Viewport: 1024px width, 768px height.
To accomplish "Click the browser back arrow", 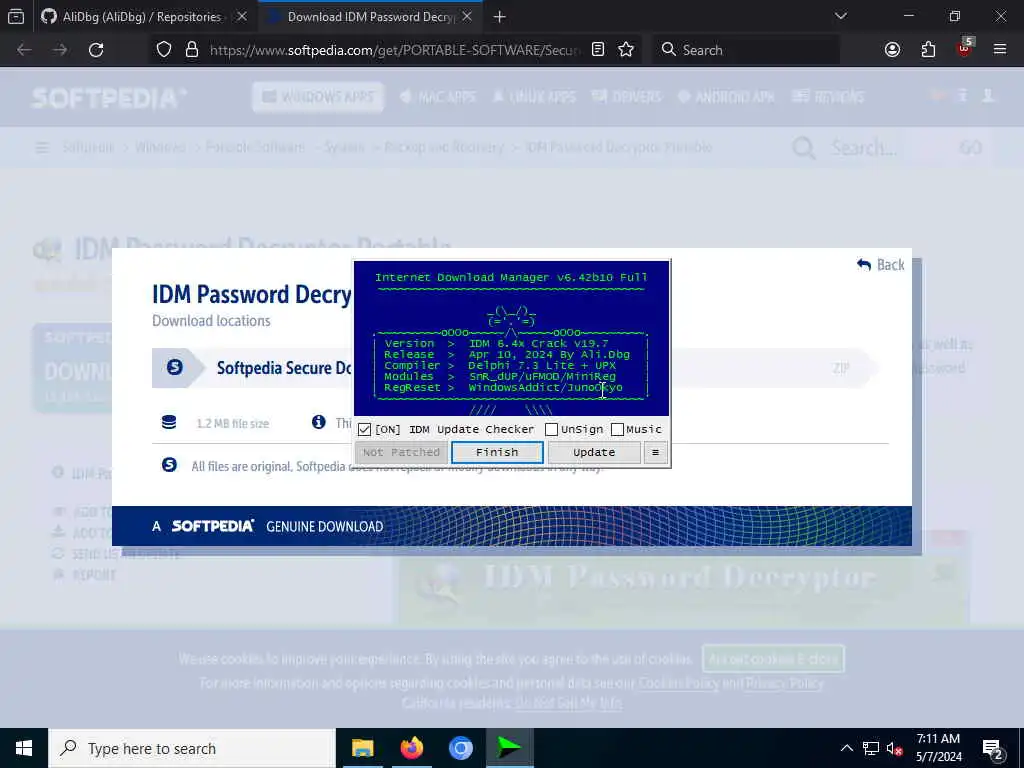I will (x=24, y=50).
